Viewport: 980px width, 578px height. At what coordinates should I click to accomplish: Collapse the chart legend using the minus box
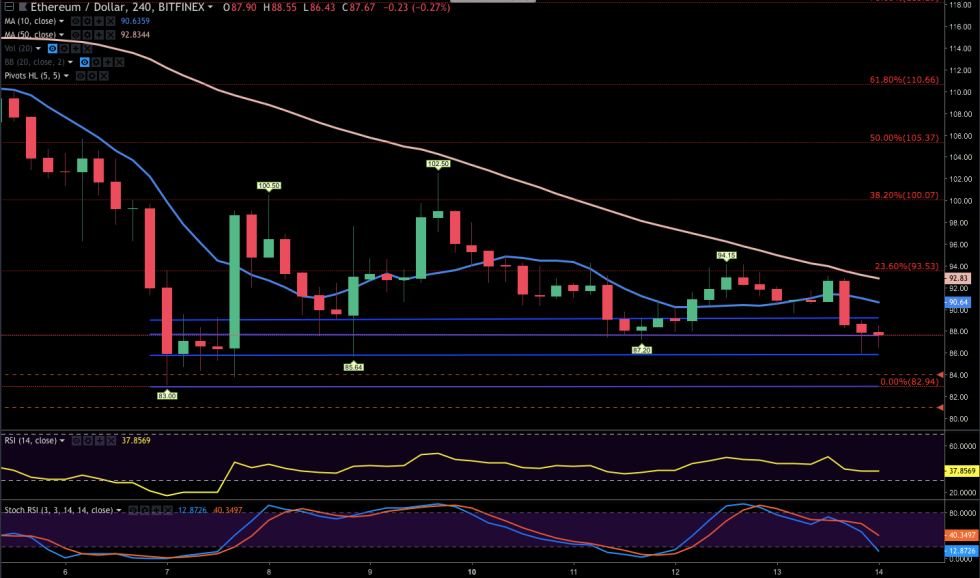tap(9, 7)
